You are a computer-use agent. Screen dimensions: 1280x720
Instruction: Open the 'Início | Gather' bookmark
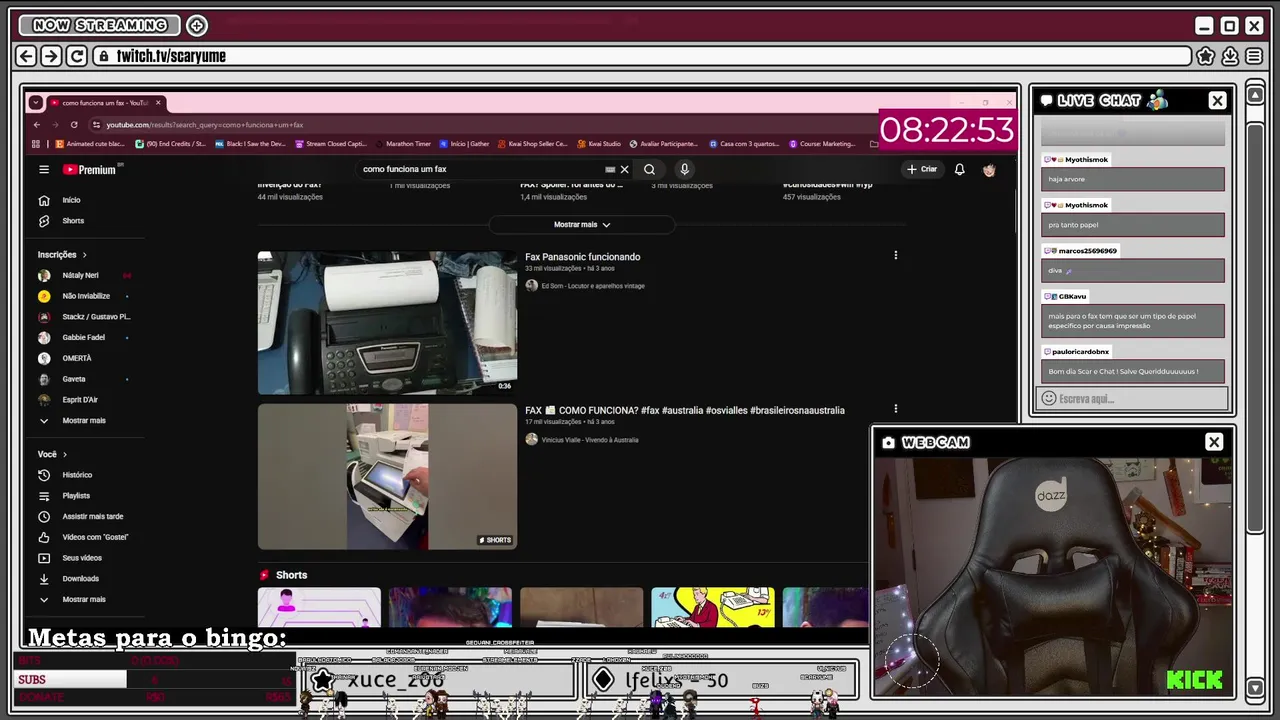(x=465, y=144)
